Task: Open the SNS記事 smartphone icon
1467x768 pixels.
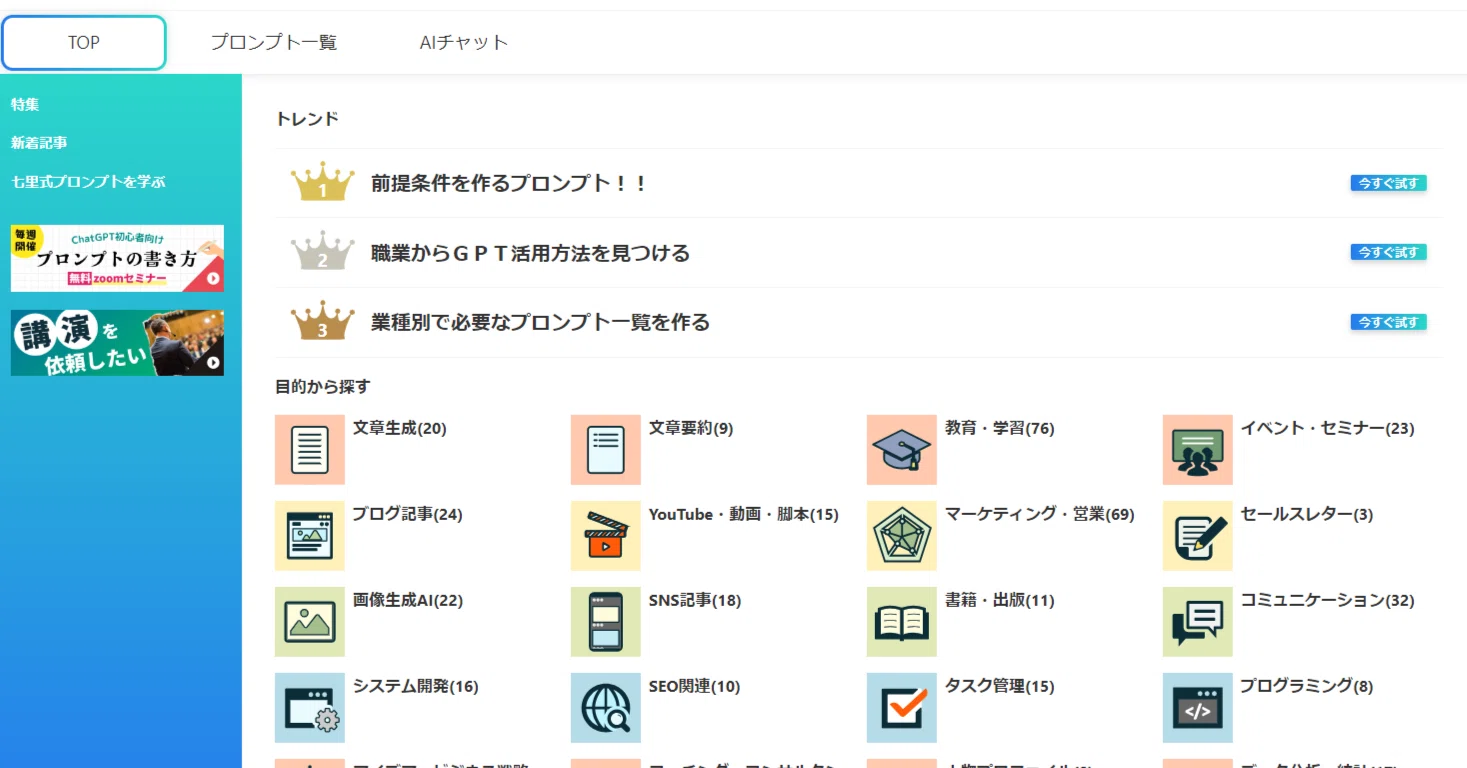Action: tap(606, 622)
